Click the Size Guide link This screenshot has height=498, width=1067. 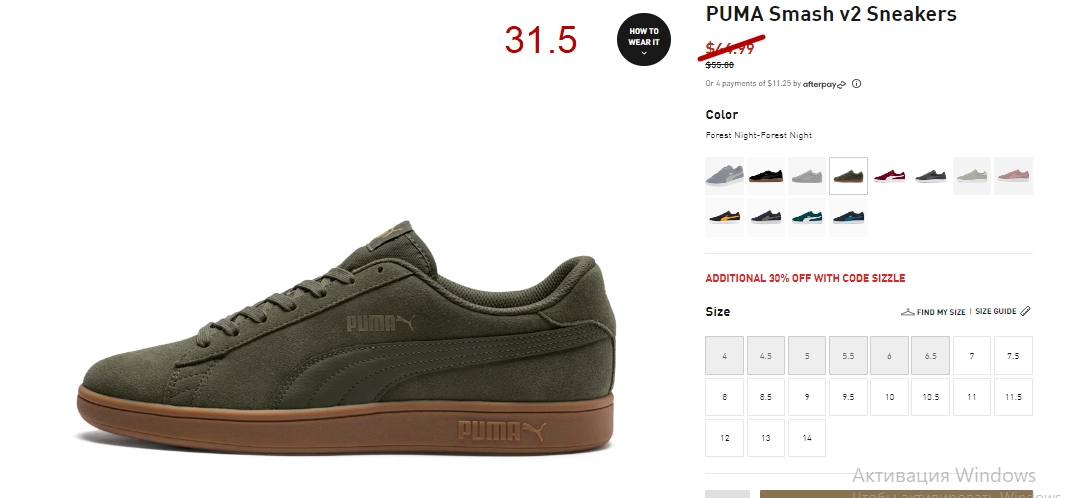click(996, 311)
